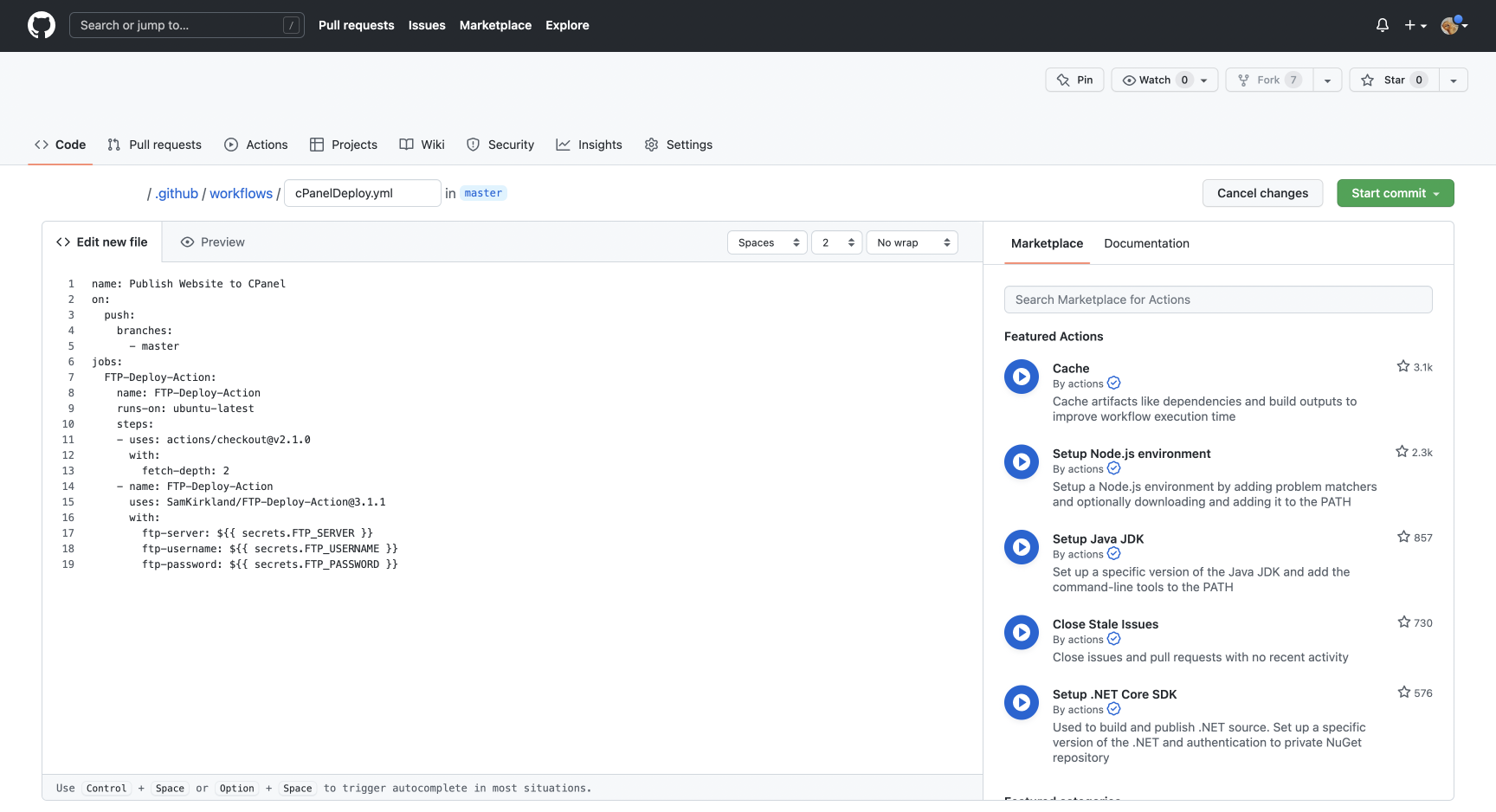Go to Pull requests in top navigation

tap(356, 25)
